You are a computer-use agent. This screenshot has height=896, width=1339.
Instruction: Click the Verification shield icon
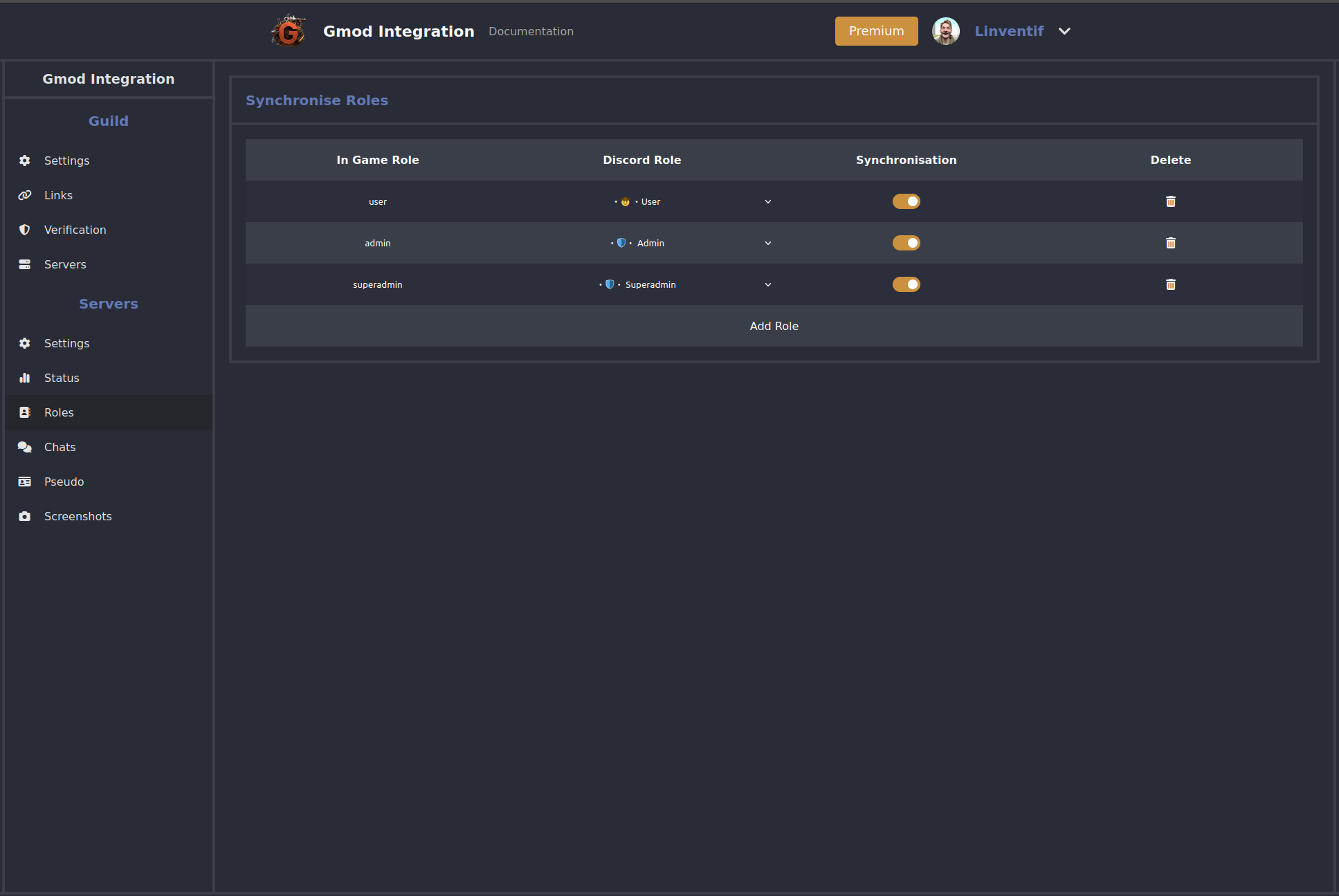pos(25,230)
